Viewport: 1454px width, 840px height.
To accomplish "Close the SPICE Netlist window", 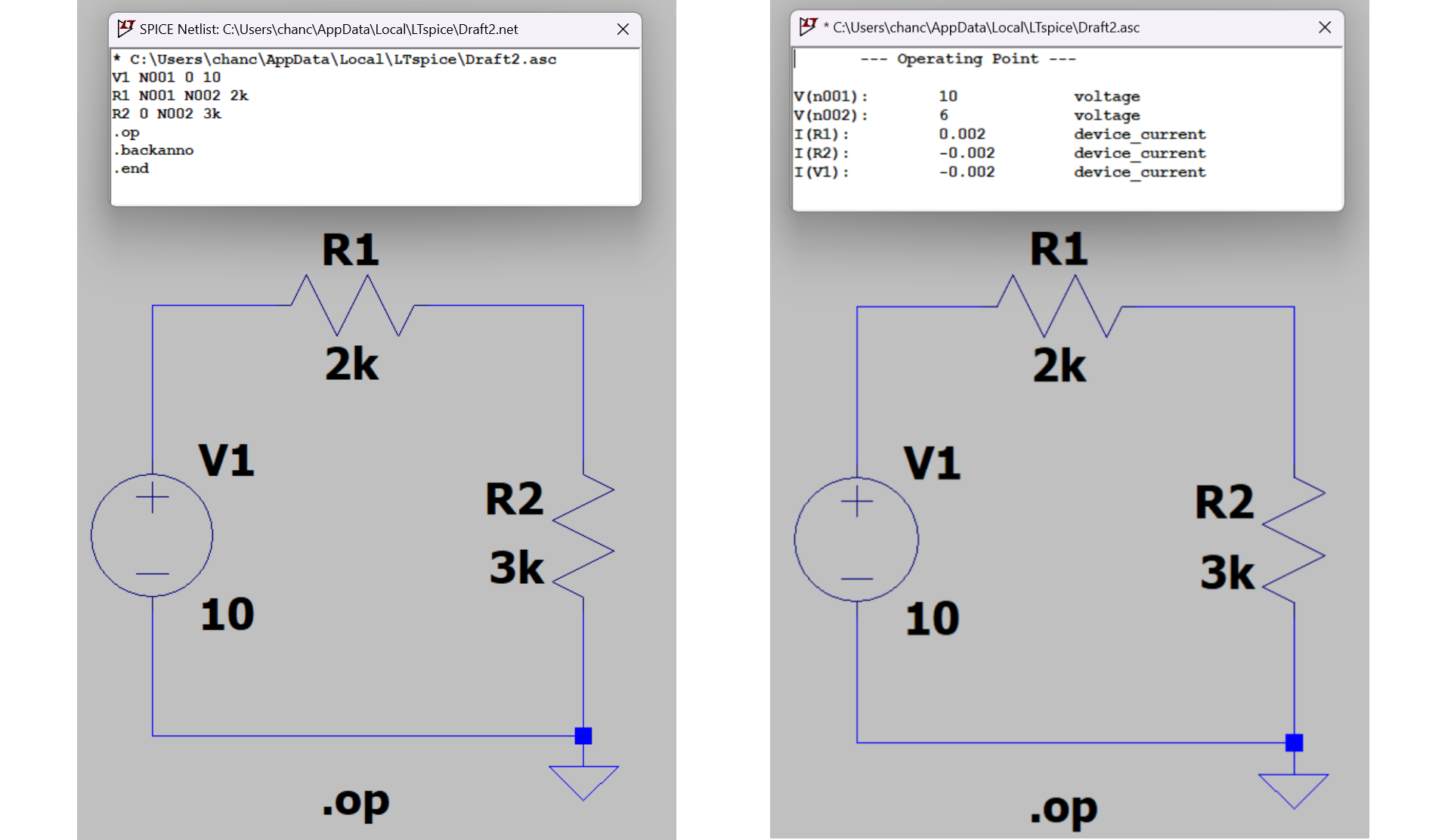I will coord(623,29).
